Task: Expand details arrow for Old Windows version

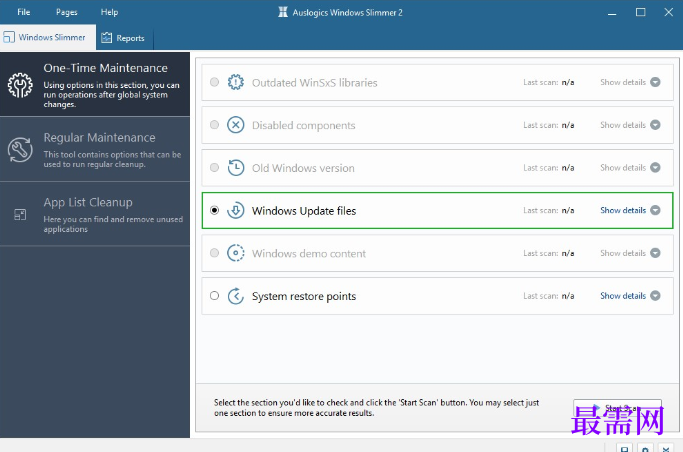Action: click(x=656, y=167)
